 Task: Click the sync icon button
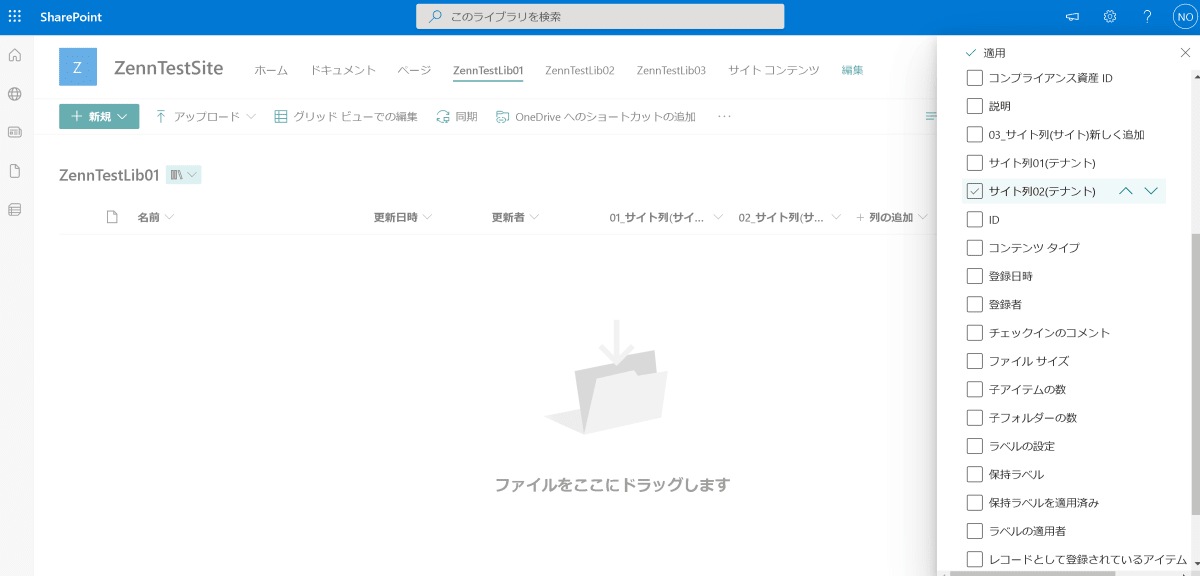(x=457, y=117)
